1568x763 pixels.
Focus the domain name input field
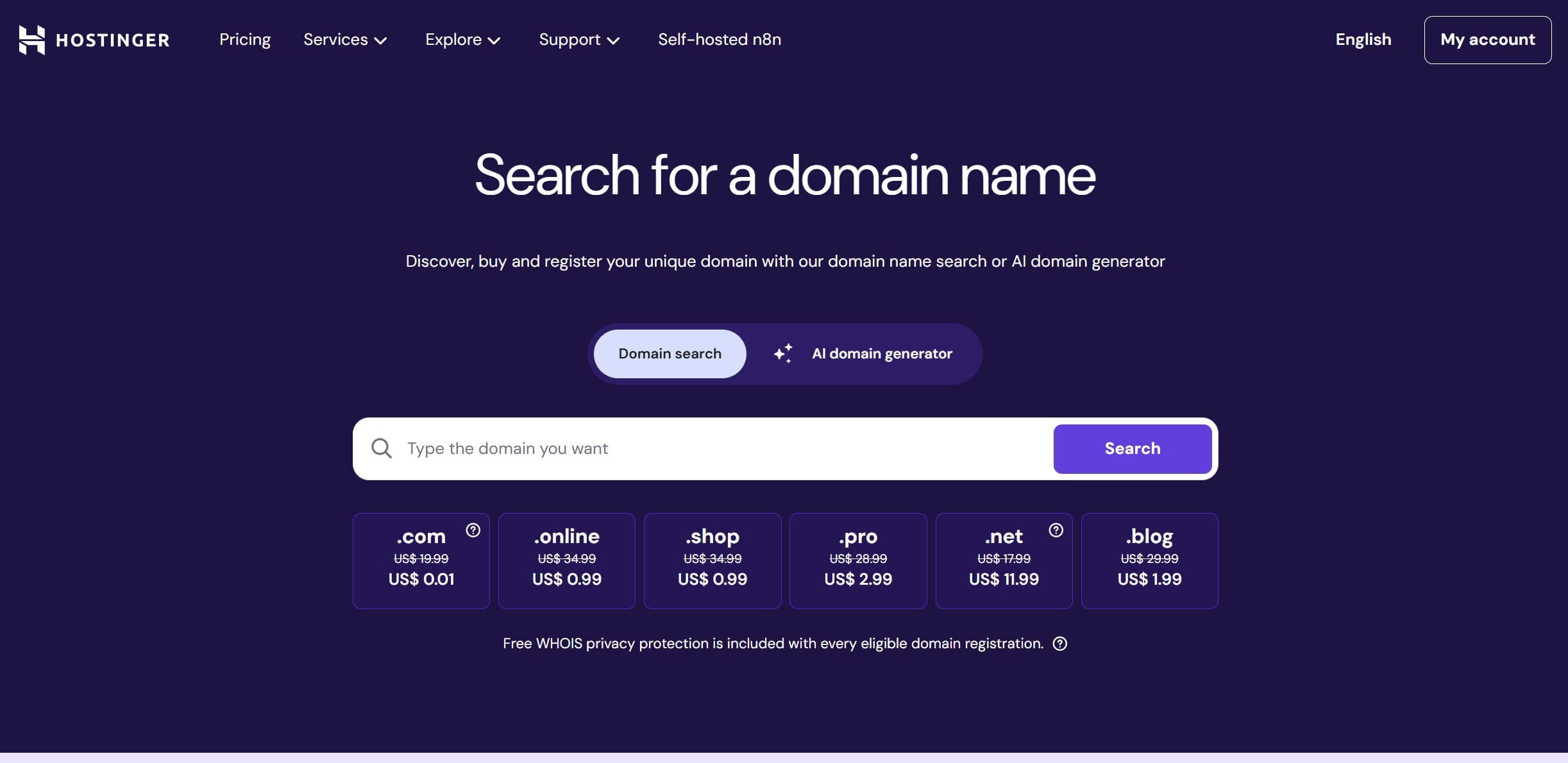[x=725, y=448]
